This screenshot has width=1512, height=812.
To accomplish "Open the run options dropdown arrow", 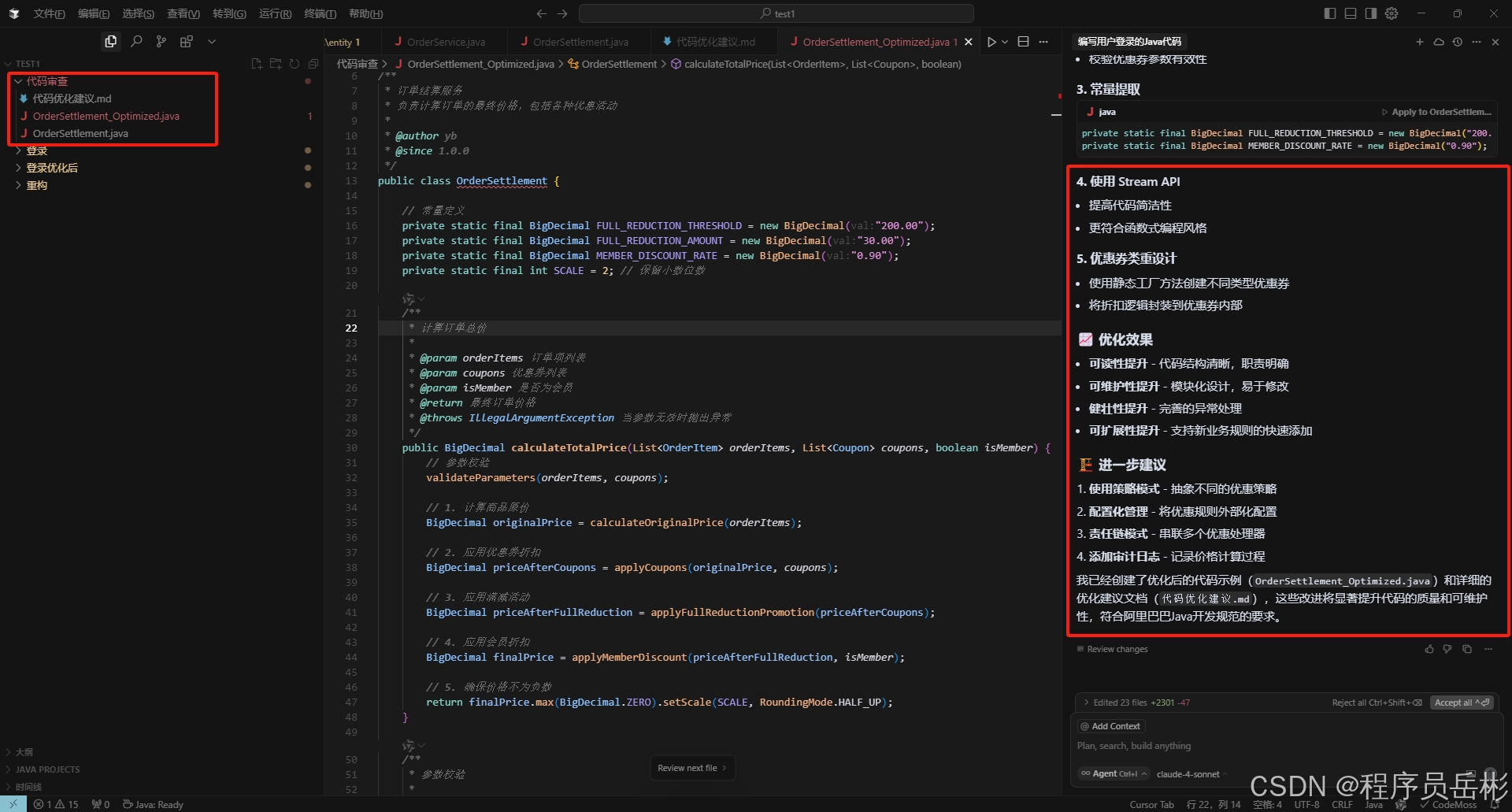I will (1005, 42).
